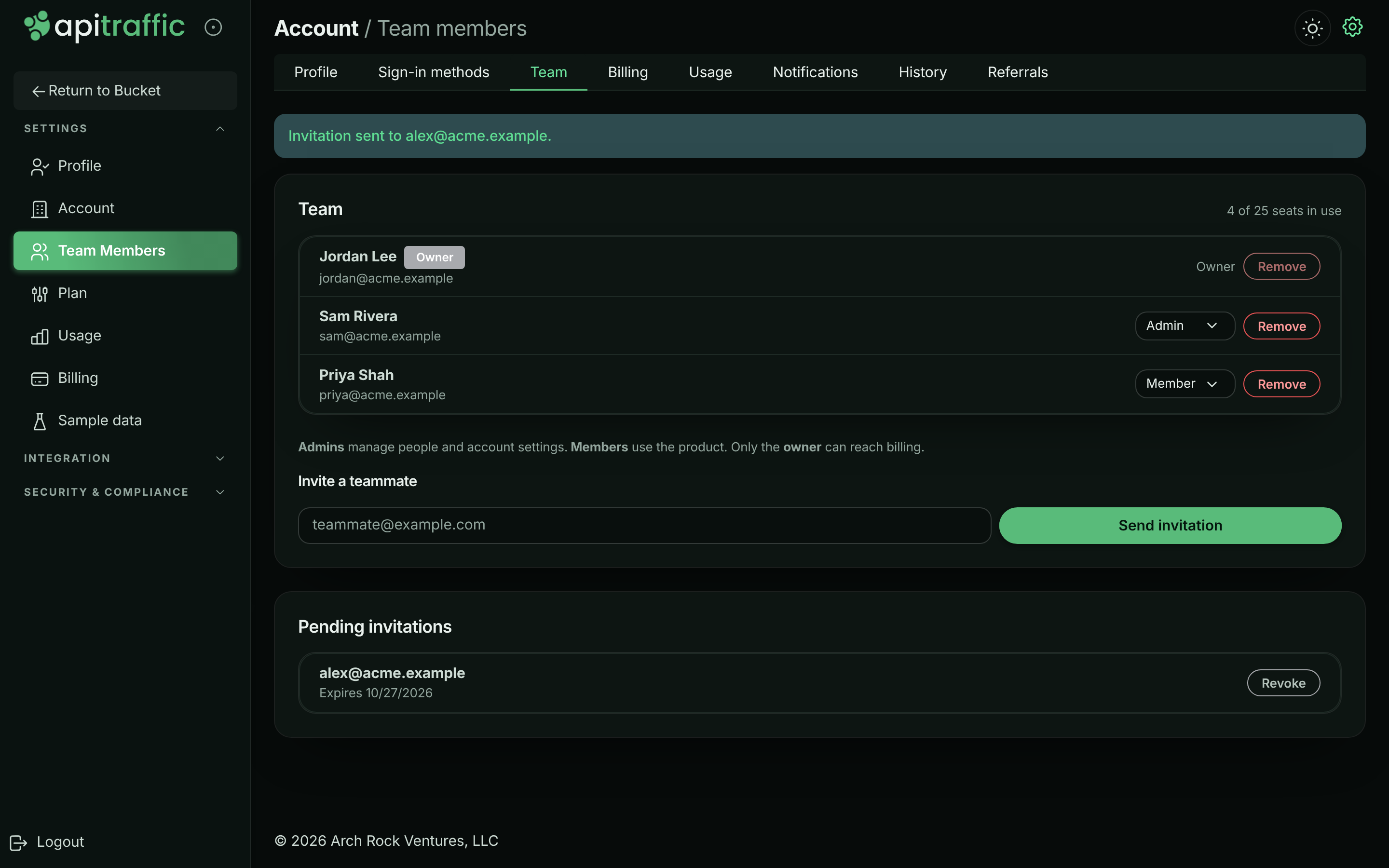Click the back arrow in Return to Bucket
The width and height of the screenshot is (1389, 868).
pos(39,91)
